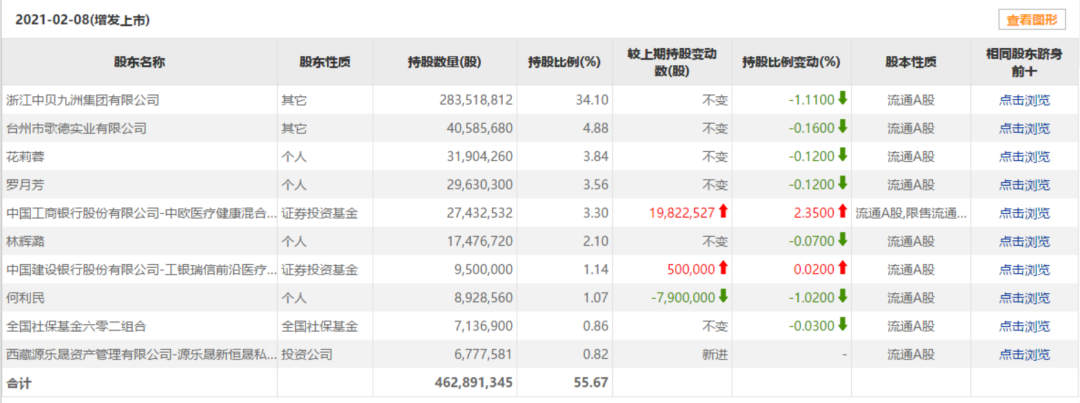This screenshot has width=1080, height=403.
Task: Click the green down arrow beside -0.0700
Action: (x=842, y=240)
